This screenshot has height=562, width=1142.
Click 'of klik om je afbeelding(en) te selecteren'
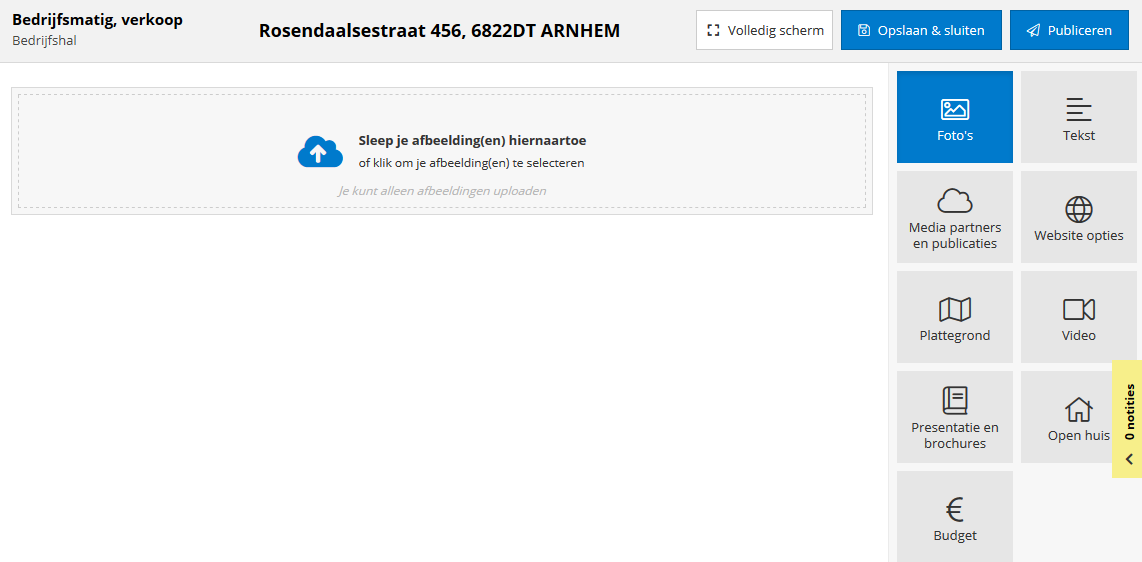(x=471, y=163)
